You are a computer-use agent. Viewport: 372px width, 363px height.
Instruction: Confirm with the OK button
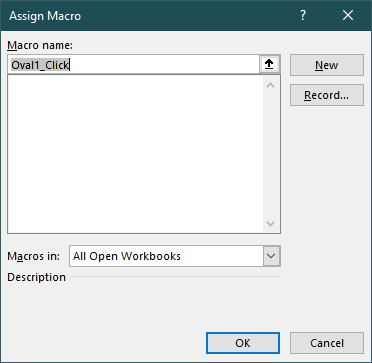pyautogui.click(x=243, y=343)
